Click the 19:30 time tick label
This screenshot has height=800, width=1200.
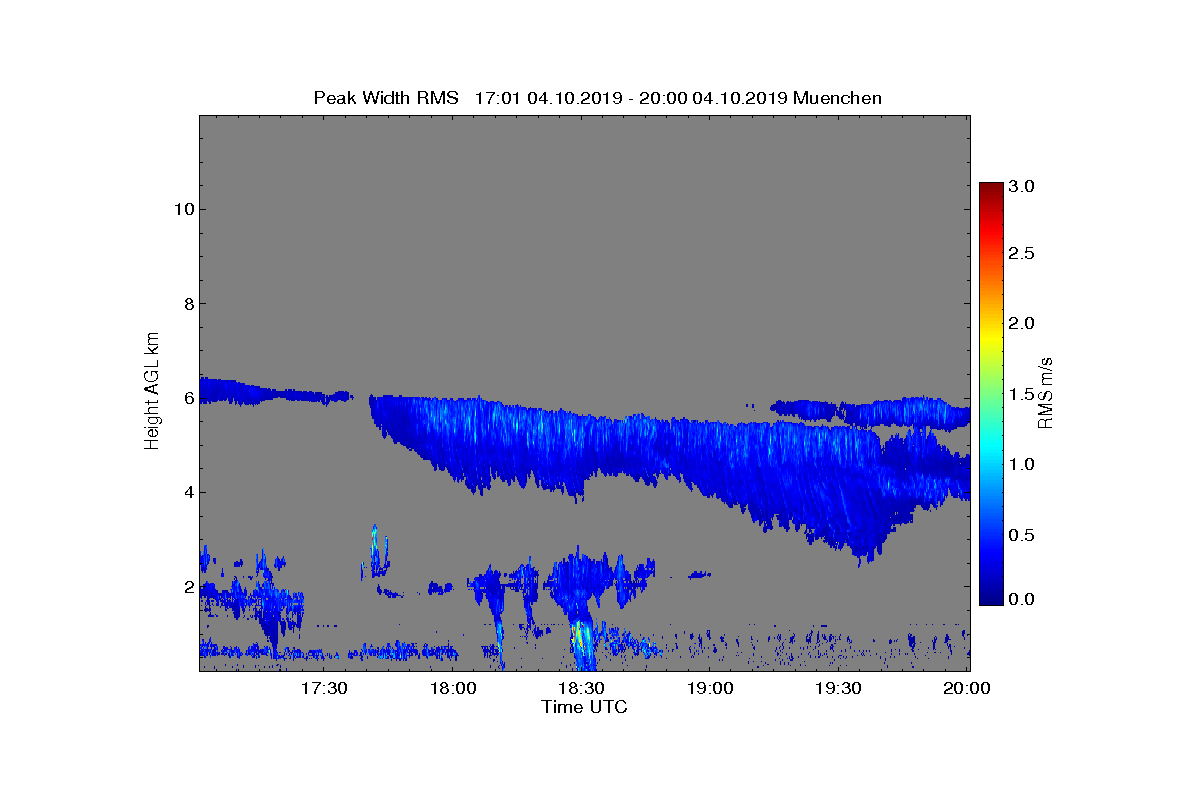(838, 688)
